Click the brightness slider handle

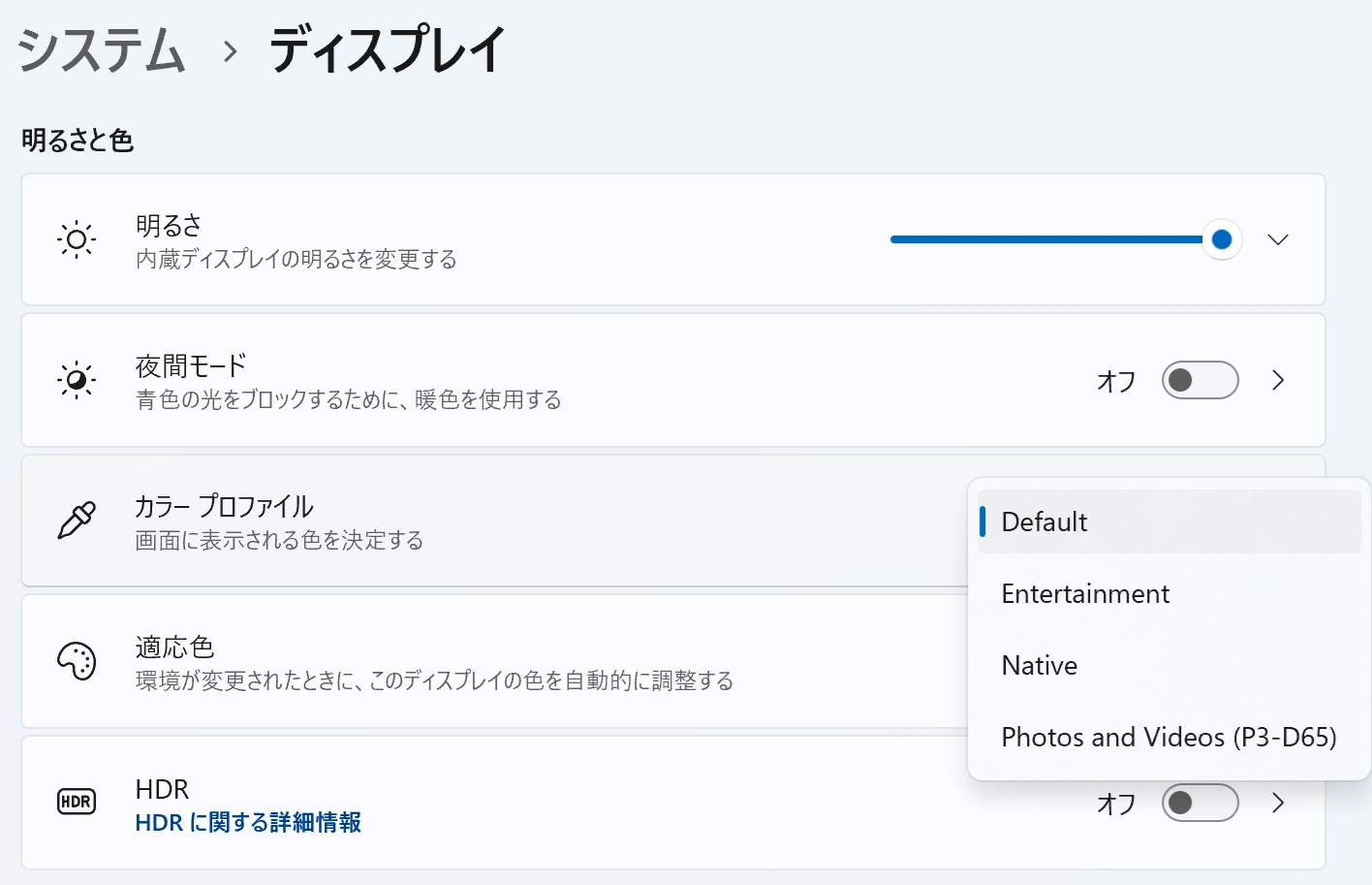coord(1222,239)
